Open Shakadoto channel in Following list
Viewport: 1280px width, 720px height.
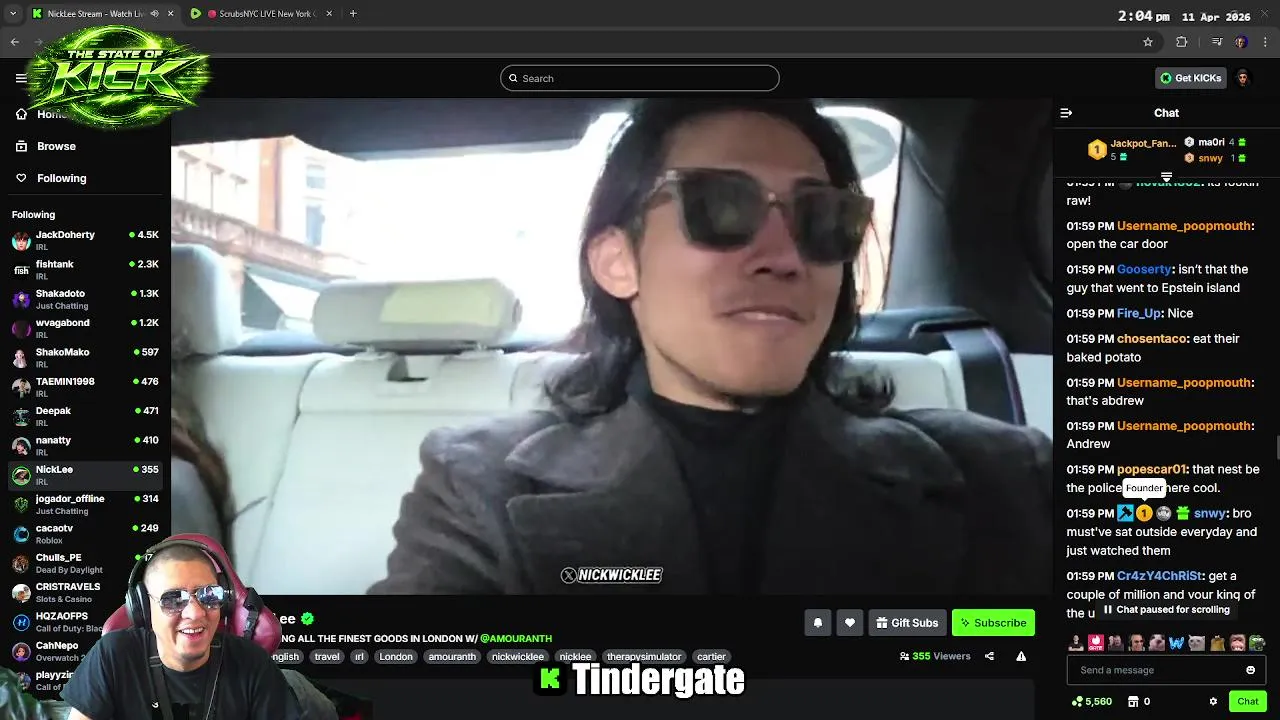[x=86, y=299]
